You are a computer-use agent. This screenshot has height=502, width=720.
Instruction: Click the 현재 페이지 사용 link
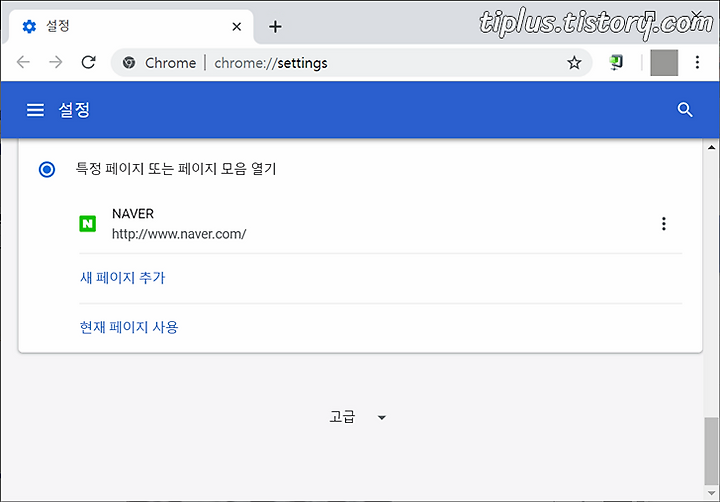tap(129, 327)
